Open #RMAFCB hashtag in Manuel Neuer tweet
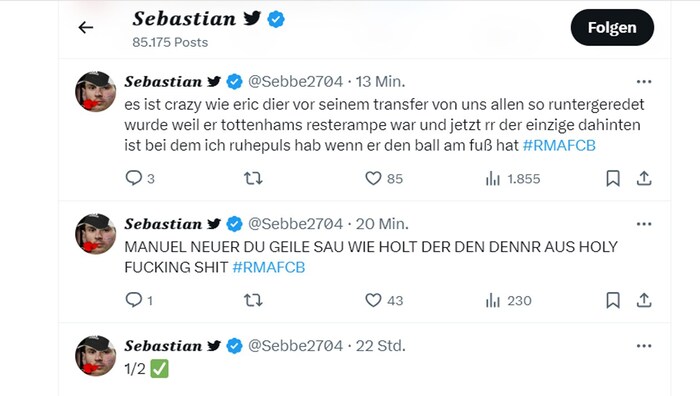 [269, 267]
